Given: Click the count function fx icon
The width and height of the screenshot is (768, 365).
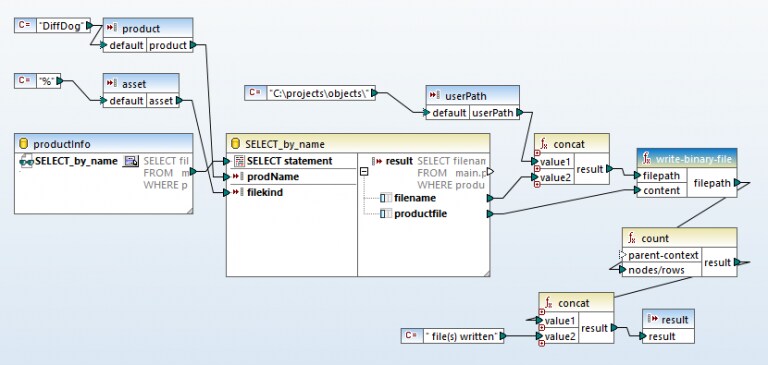Looking at the screenshot, I should click(x=632, y=239).
